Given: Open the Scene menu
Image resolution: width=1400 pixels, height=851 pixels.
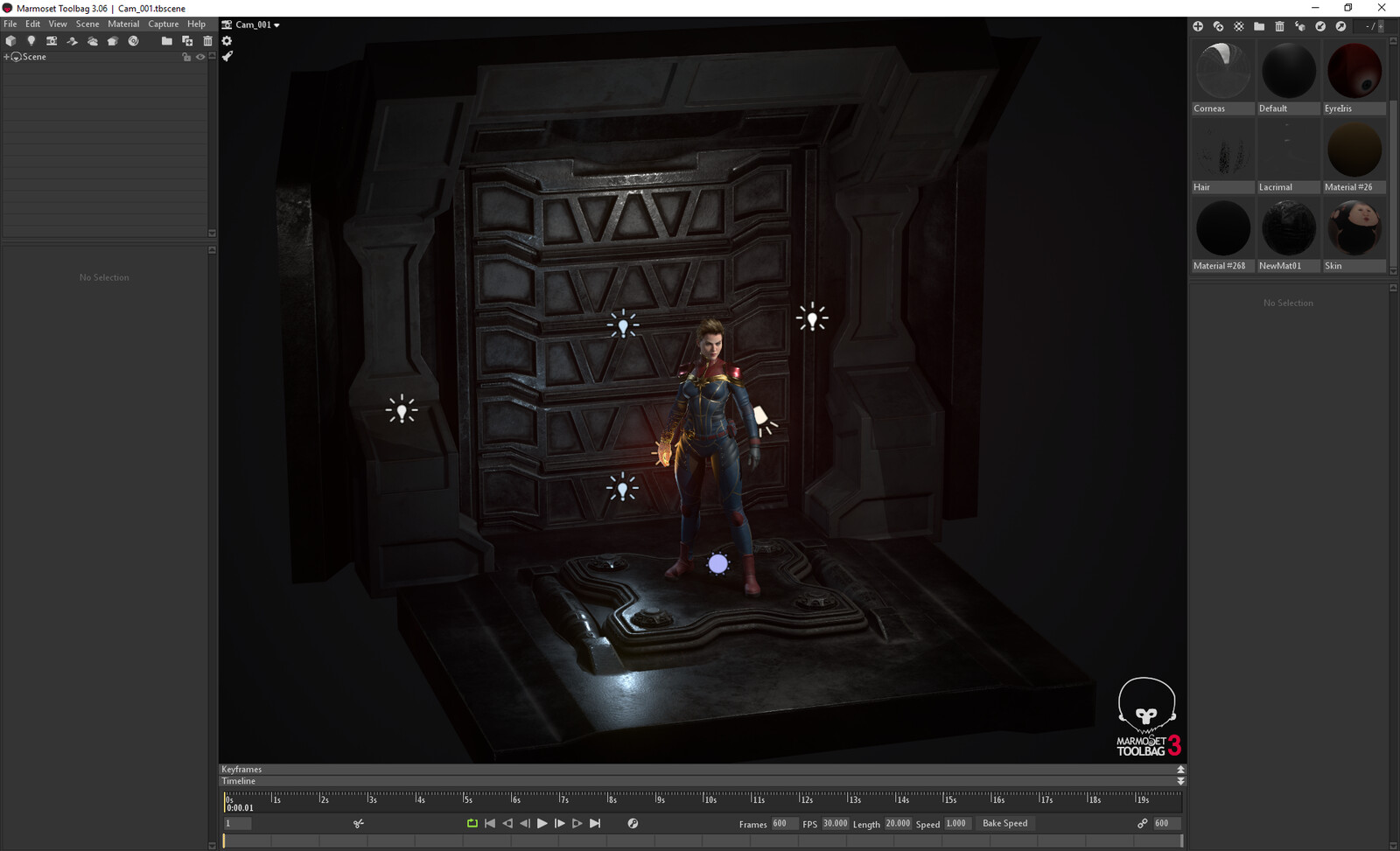Looking at the screenshot, I should 87,24.
